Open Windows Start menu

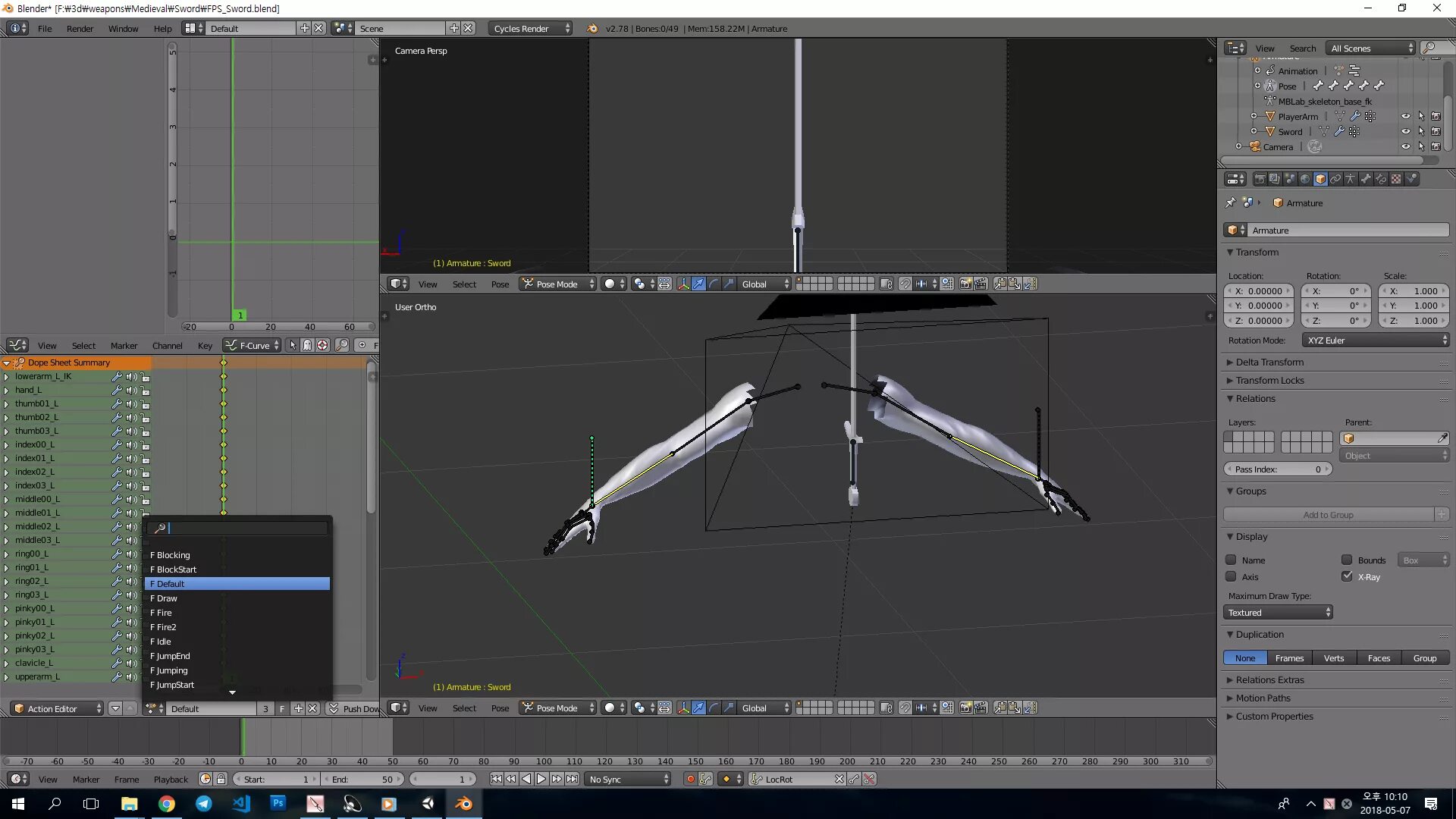click(x=18, y=804)
